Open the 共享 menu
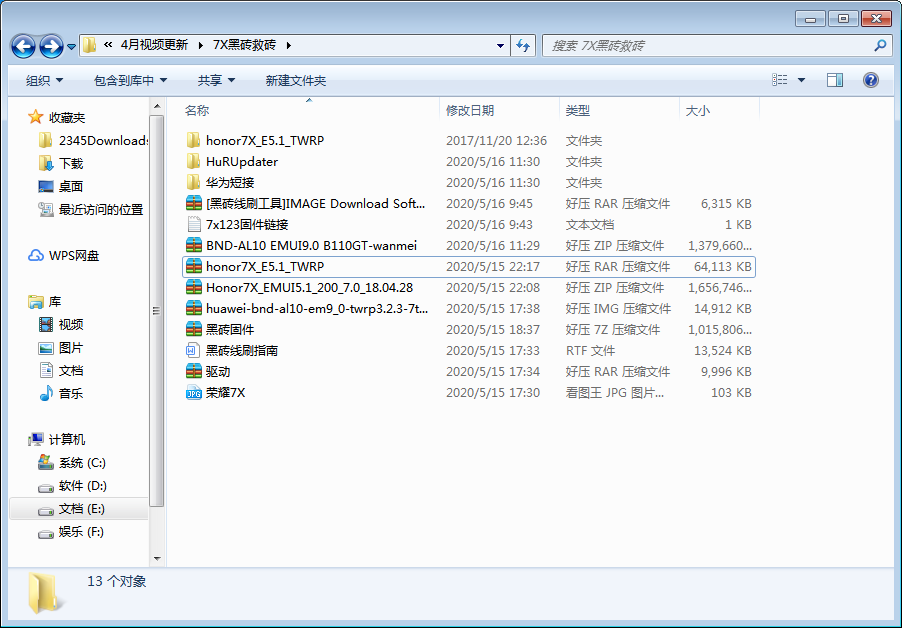 [x=216, y=81]
